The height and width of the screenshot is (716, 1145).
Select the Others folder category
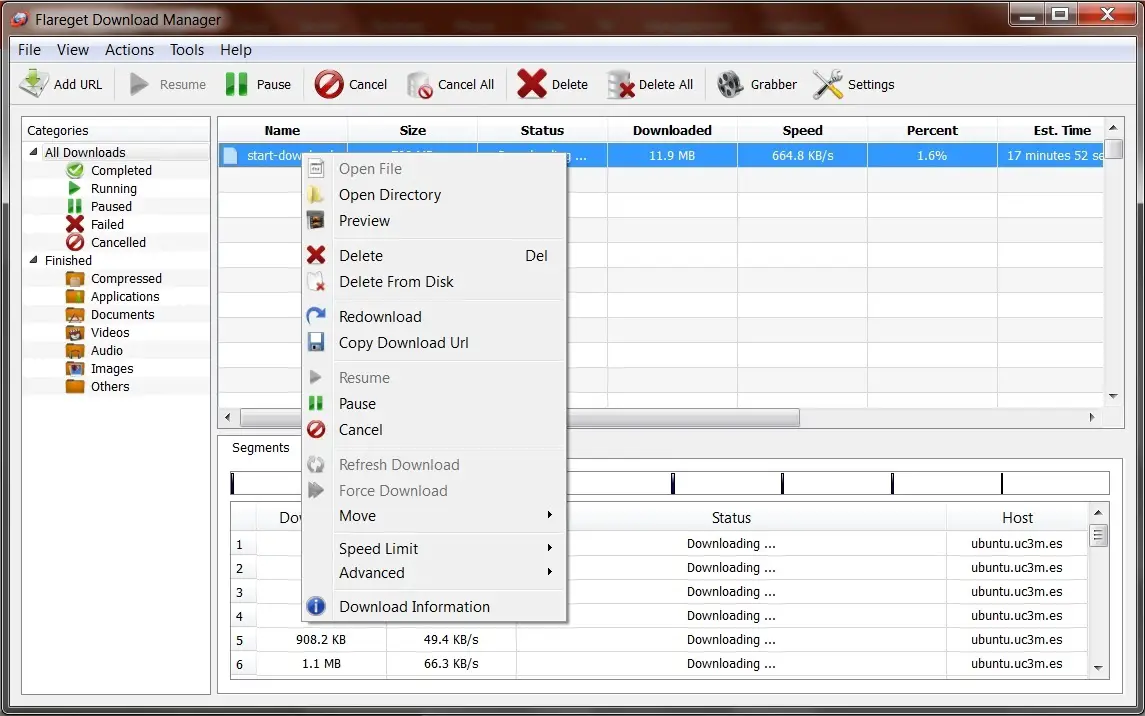tap(110, 386)
